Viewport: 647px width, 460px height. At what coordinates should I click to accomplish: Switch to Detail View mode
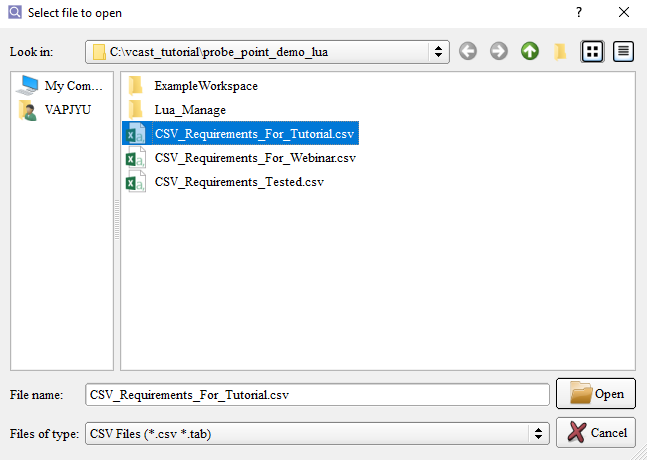[x=624, y=51]
